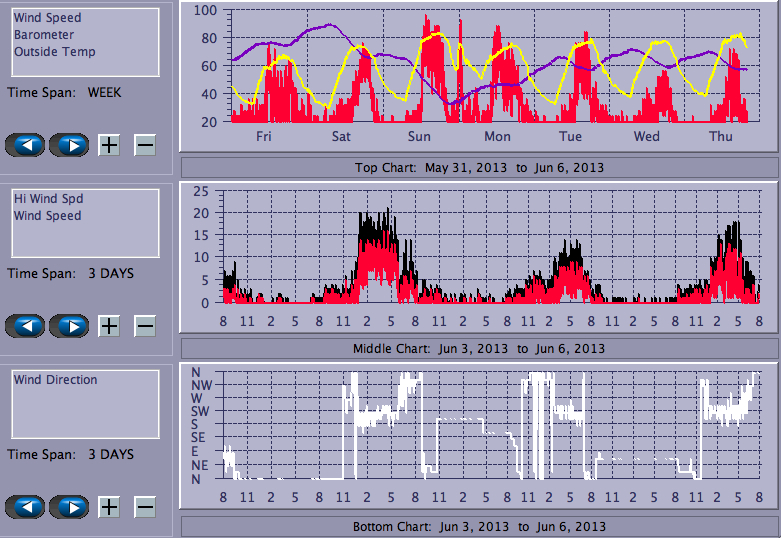Viewport: 781px width, 538px height.
Task: Choose Wind Direction in the bottom list
Action: point(55,380)
